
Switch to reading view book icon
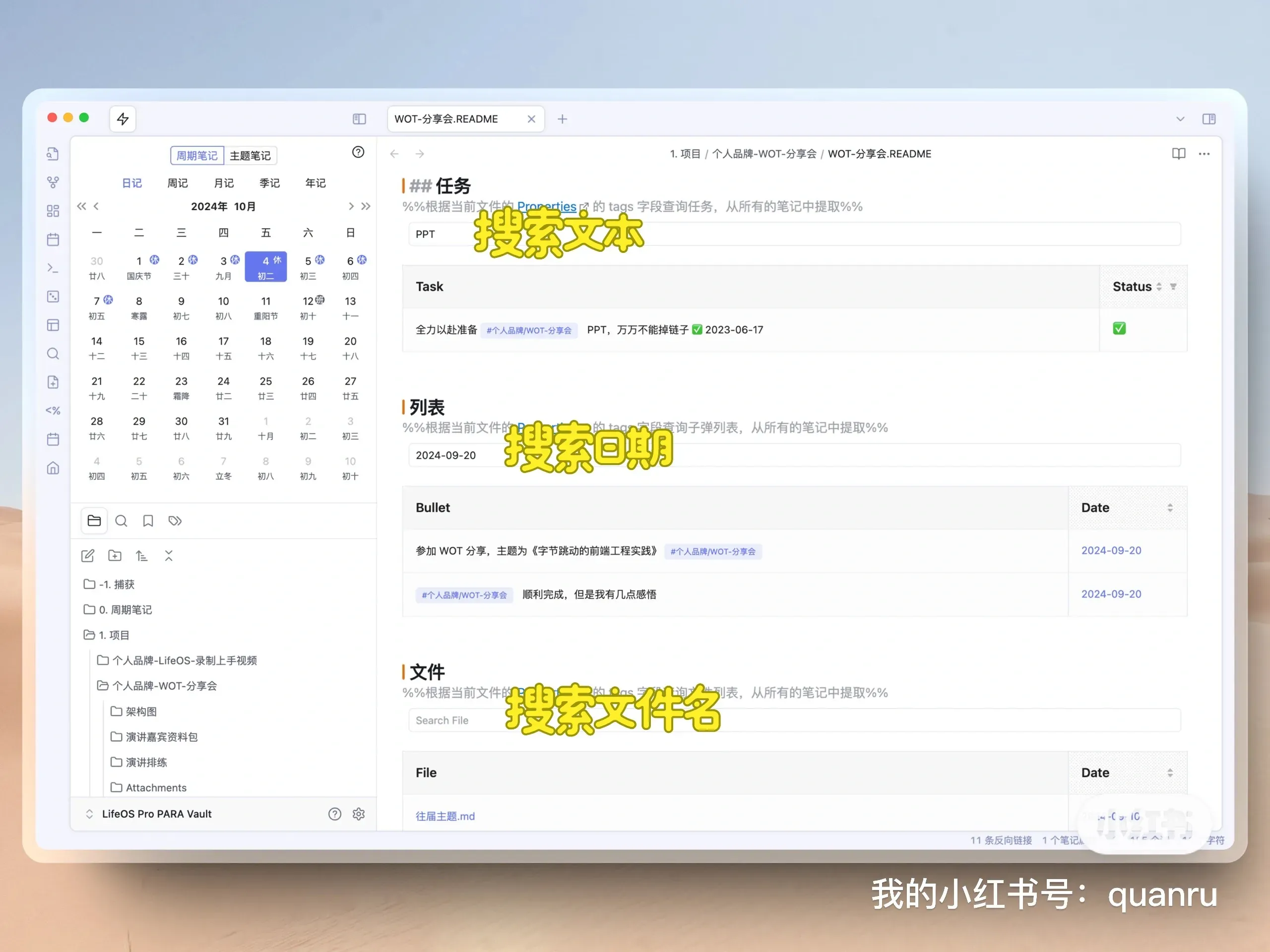click(1178, 154)
